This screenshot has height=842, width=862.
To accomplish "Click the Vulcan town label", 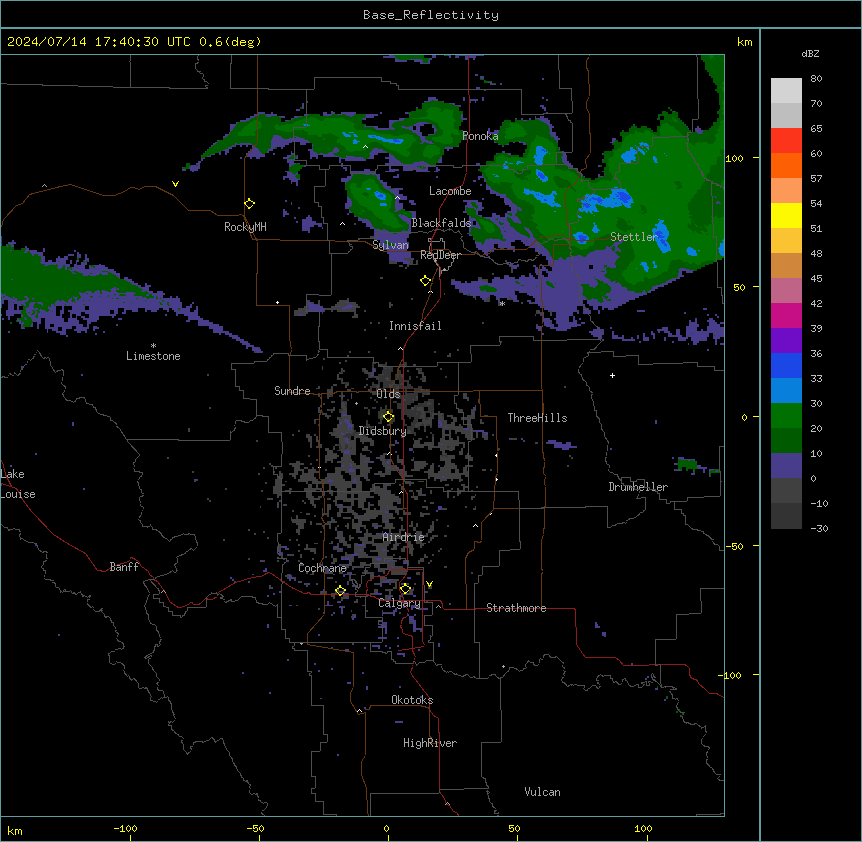I will pos(542,792).
